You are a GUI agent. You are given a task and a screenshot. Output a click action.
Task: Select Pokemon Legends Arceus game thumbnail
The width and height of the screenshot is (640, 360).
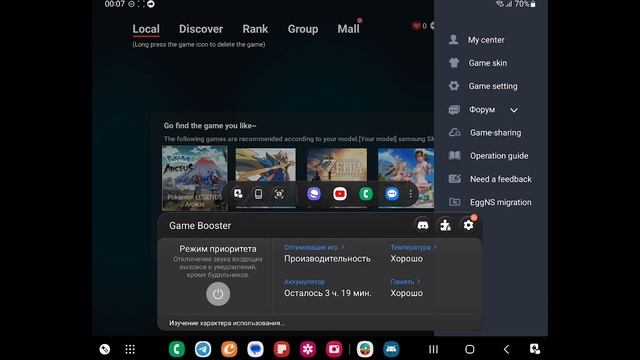click(195, 178)
